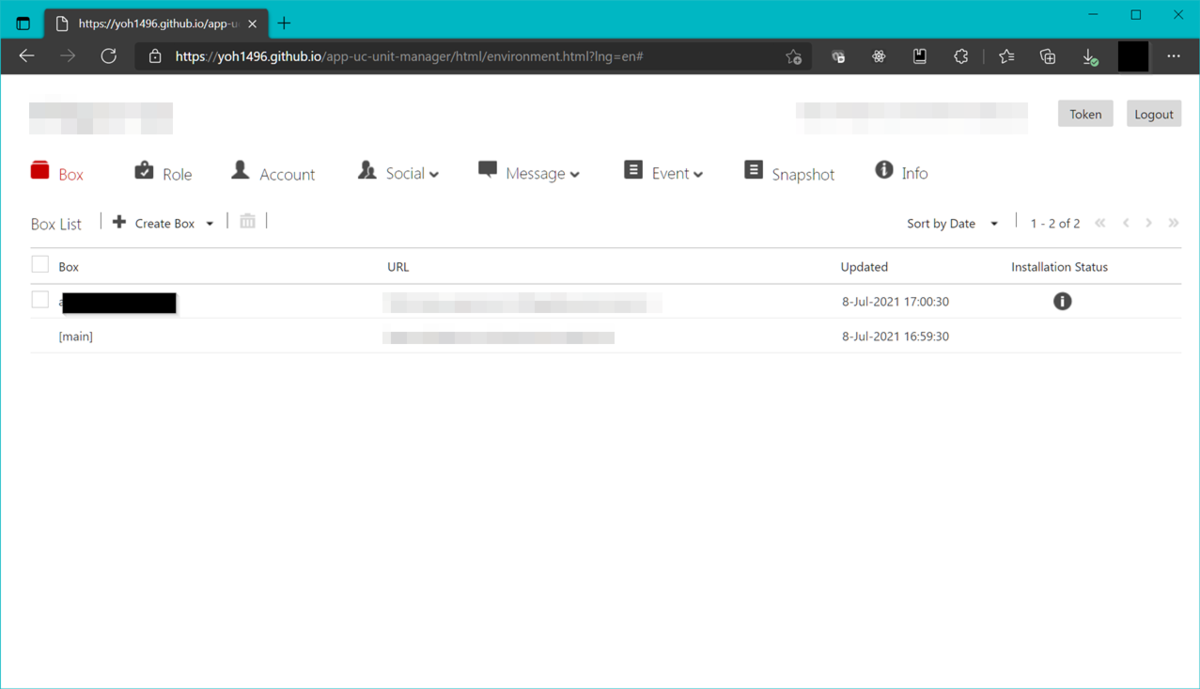
Task: Click the Social people icon
Action: tap(367, 170)
